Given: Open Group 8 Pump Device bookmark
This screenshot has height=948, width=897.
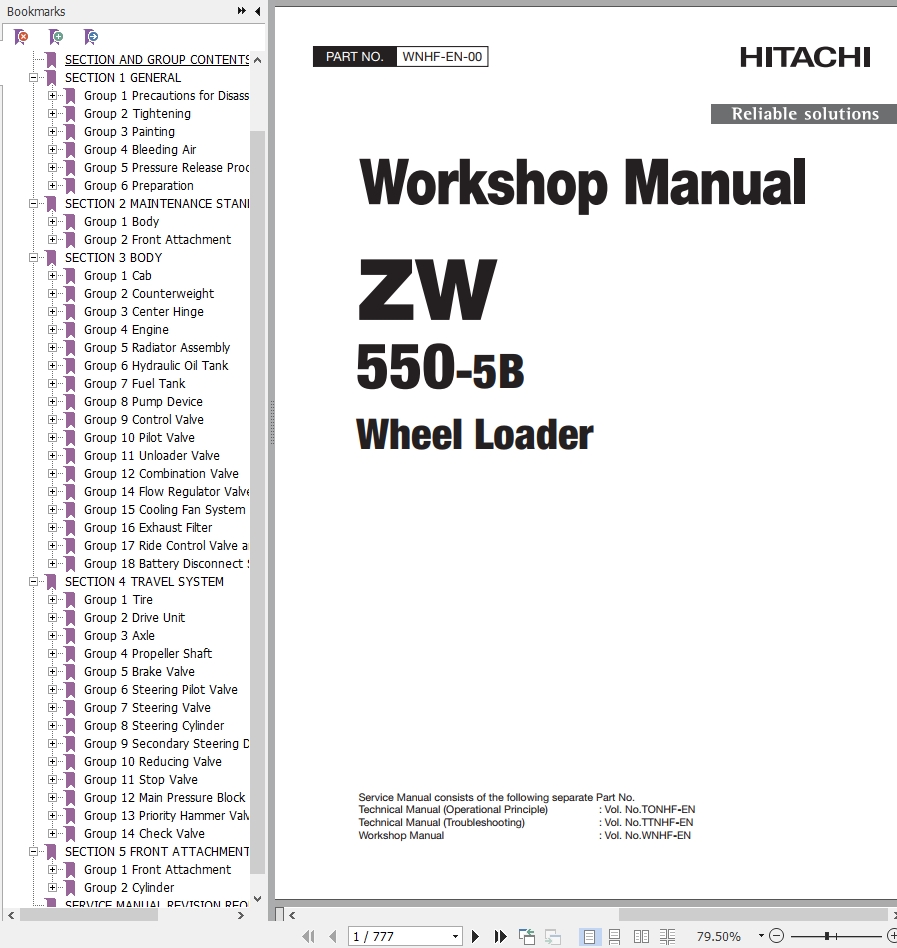Looking at the screenshot, I should point(143,402).
